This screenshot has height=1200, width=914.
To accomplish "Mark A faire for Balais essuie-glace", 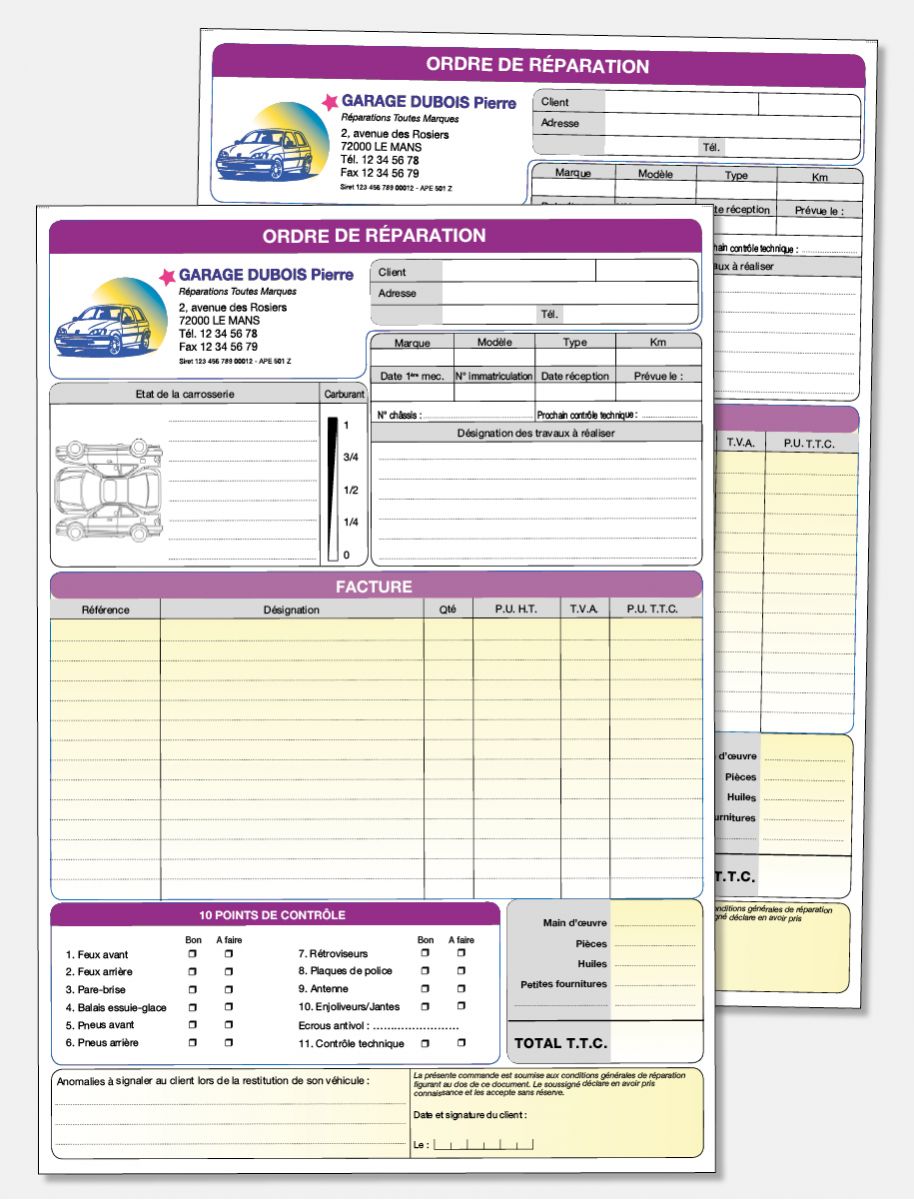I will click(228, 1008).
